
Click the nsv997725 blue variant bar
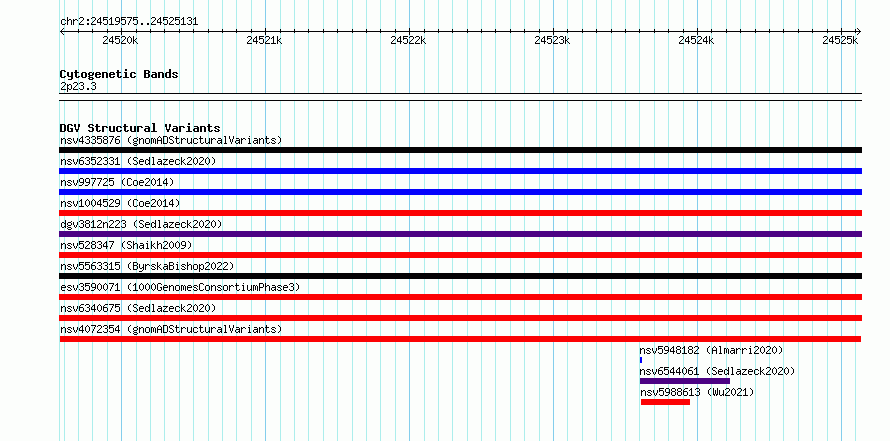click(460, 192)
